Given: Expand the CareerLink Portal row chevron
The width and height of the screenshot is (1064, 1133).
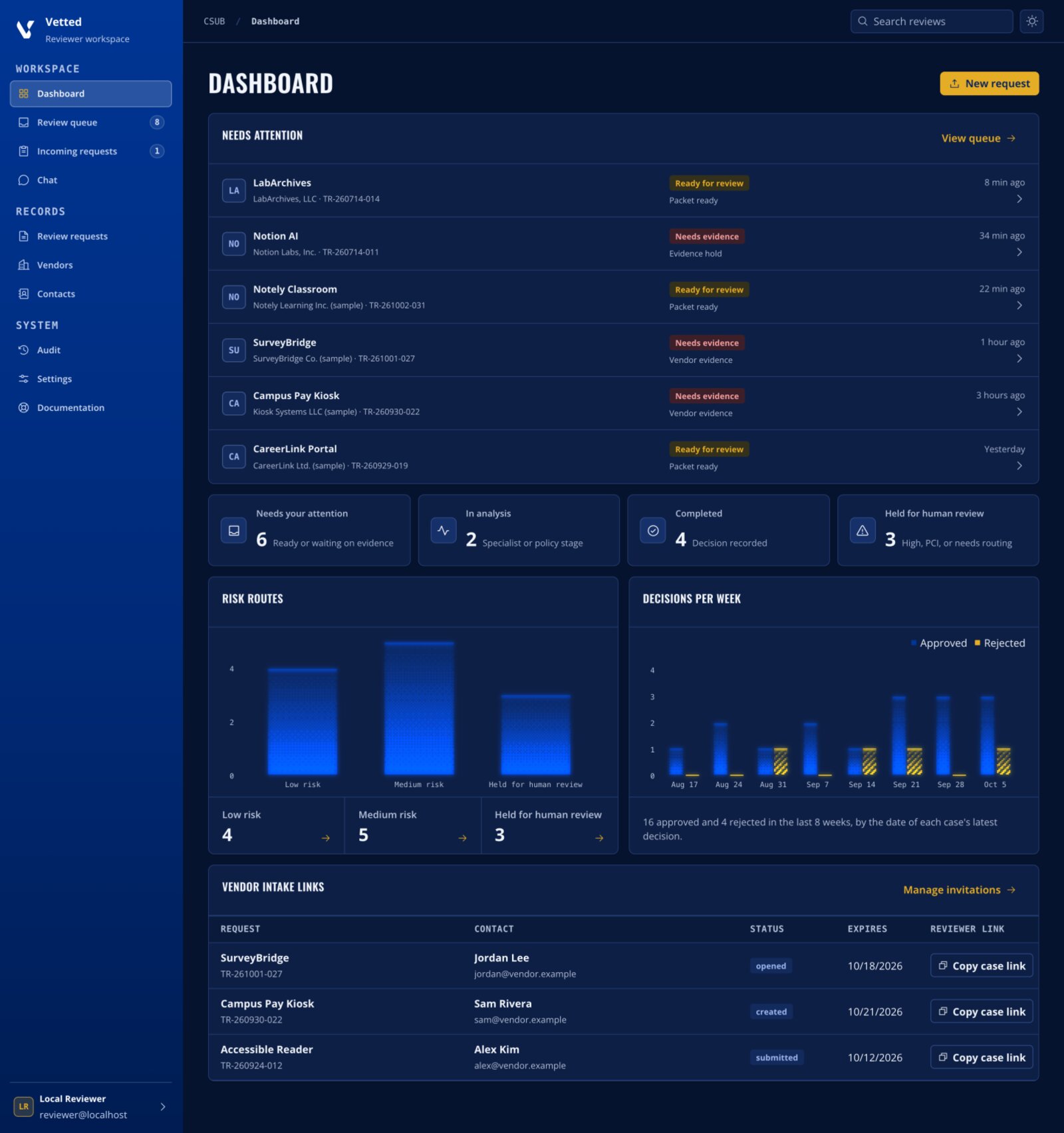Looking at the screenshot, I should (1019, 465).
